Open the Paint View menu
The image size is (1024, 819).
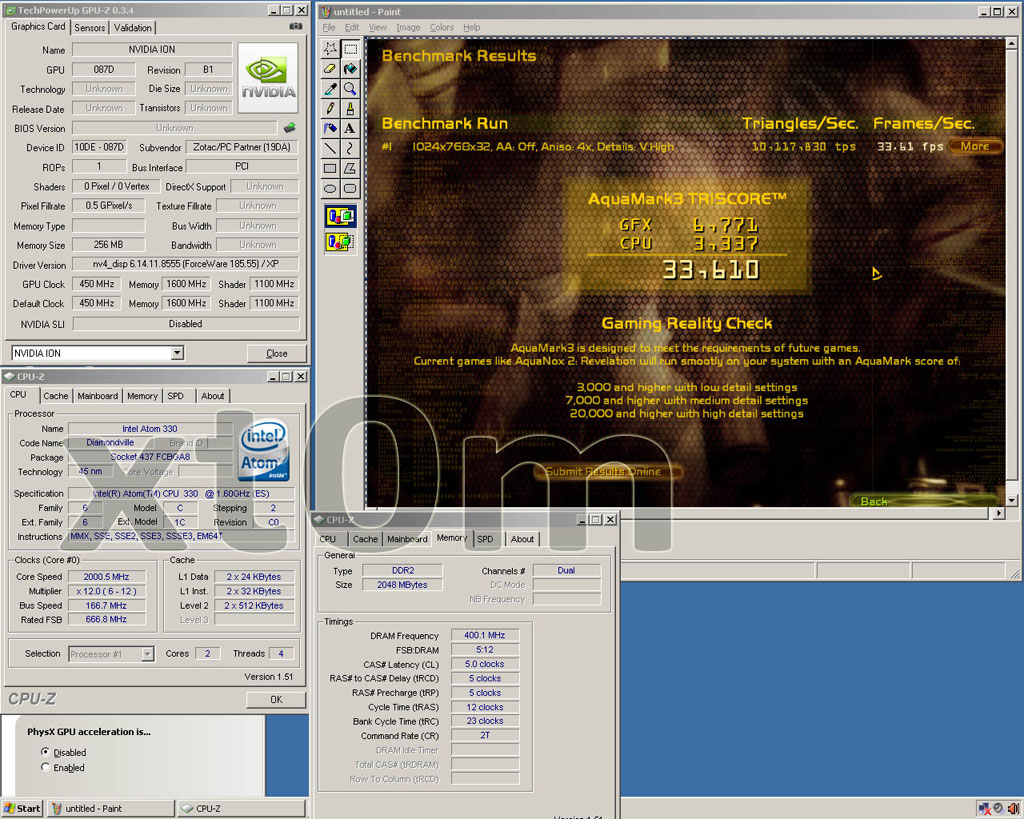click(377, 27)
